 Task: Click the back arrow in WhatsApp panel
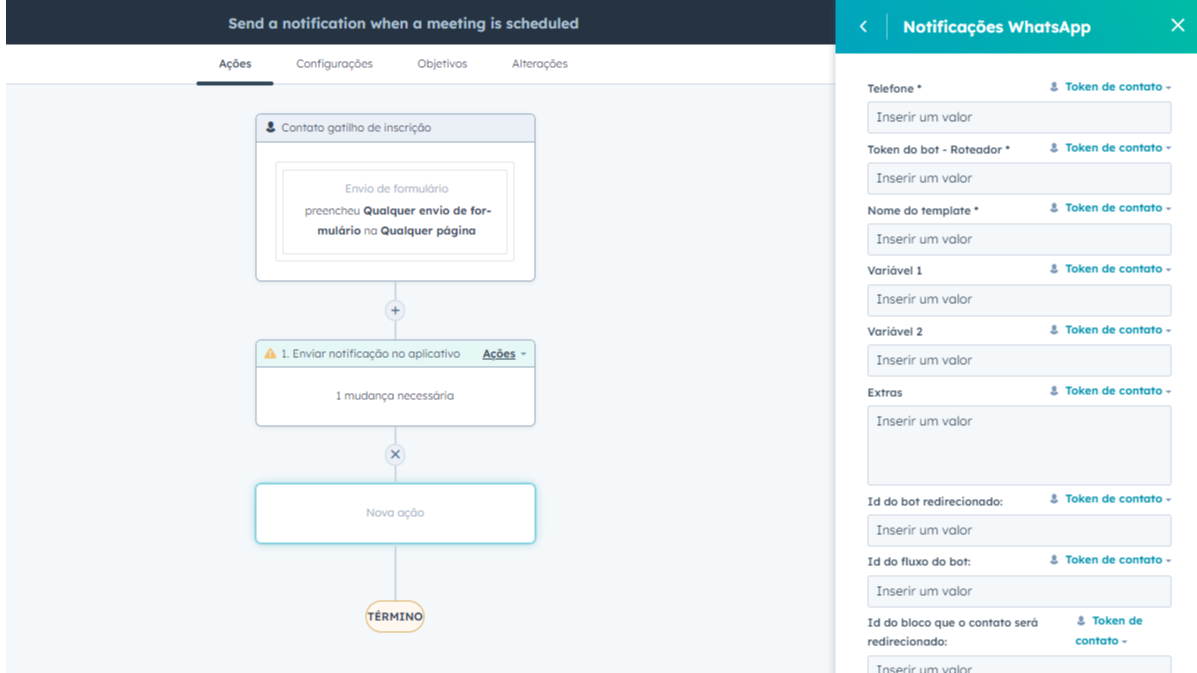tap(863, 27)
